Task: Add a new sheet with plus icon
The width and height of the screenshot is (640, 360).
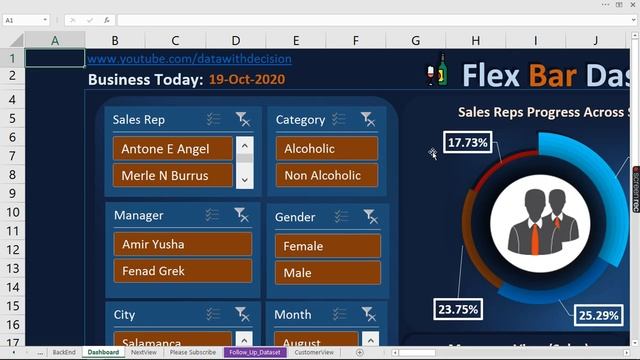Action: click(x=360, y=352)
